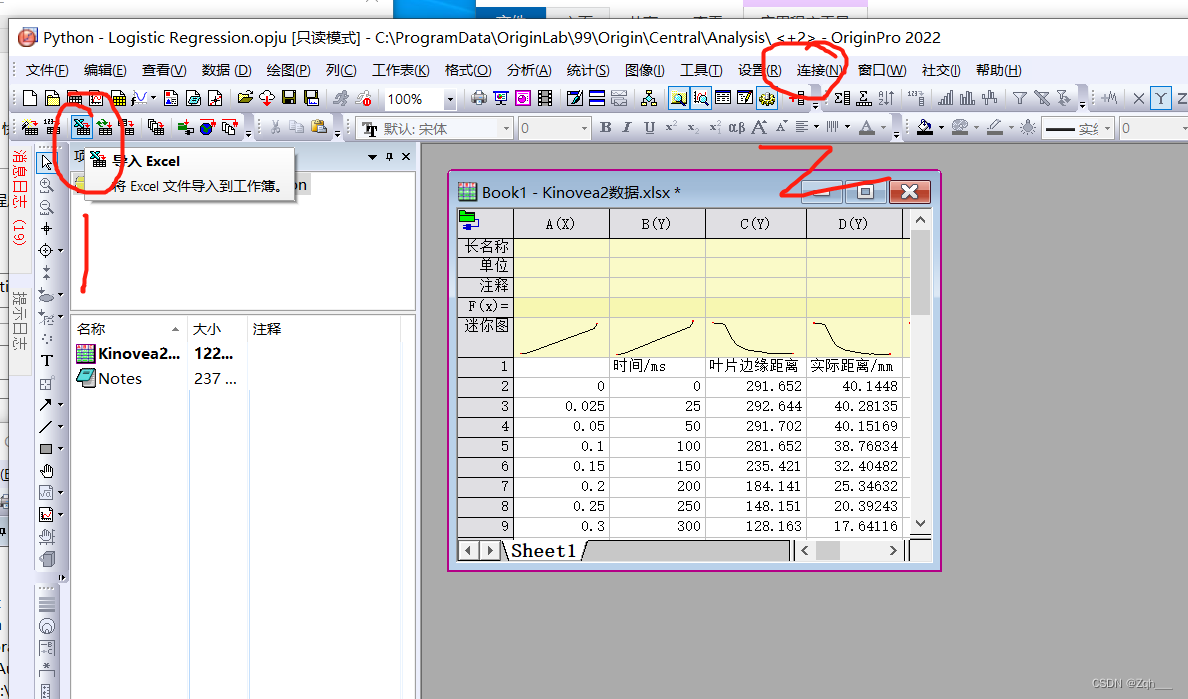Click the slide show presentation icon
1188x699 pixels.
(x=501, y=98)
